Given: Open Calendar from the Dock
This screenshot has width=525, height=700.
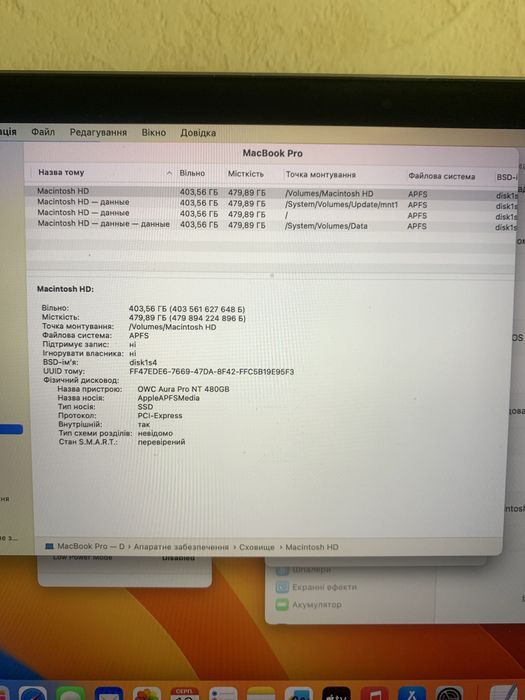Looking at the screenshot, I should [x=184, y=694].
